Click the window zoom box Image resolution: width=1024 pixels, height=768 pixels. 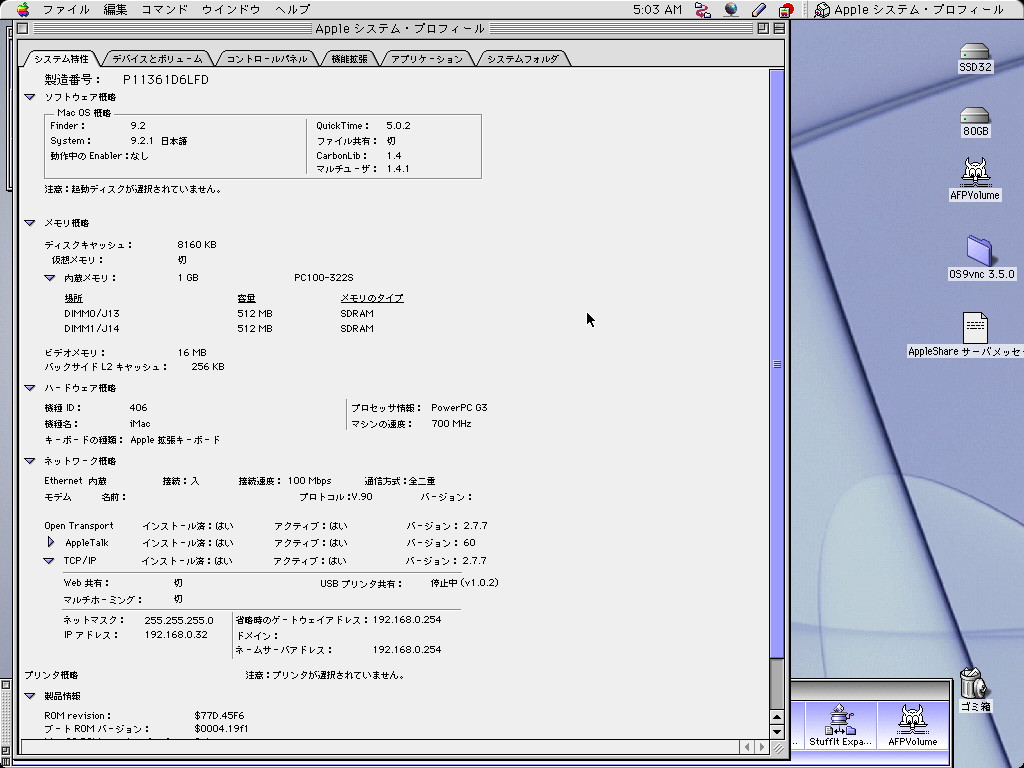point(763,28)
